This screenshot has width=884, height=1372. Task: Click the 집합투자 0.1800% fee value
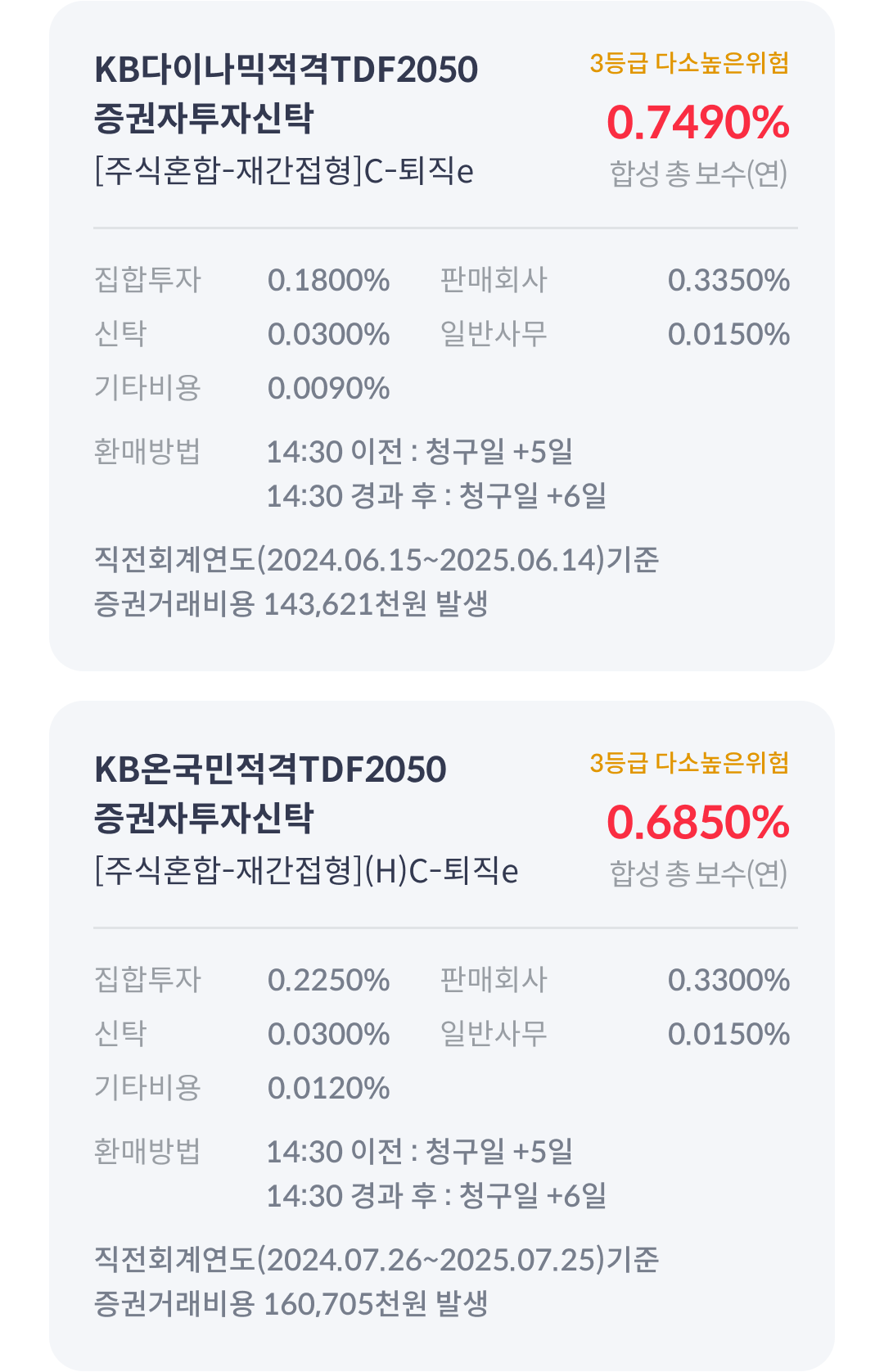(x=329, y=280)
